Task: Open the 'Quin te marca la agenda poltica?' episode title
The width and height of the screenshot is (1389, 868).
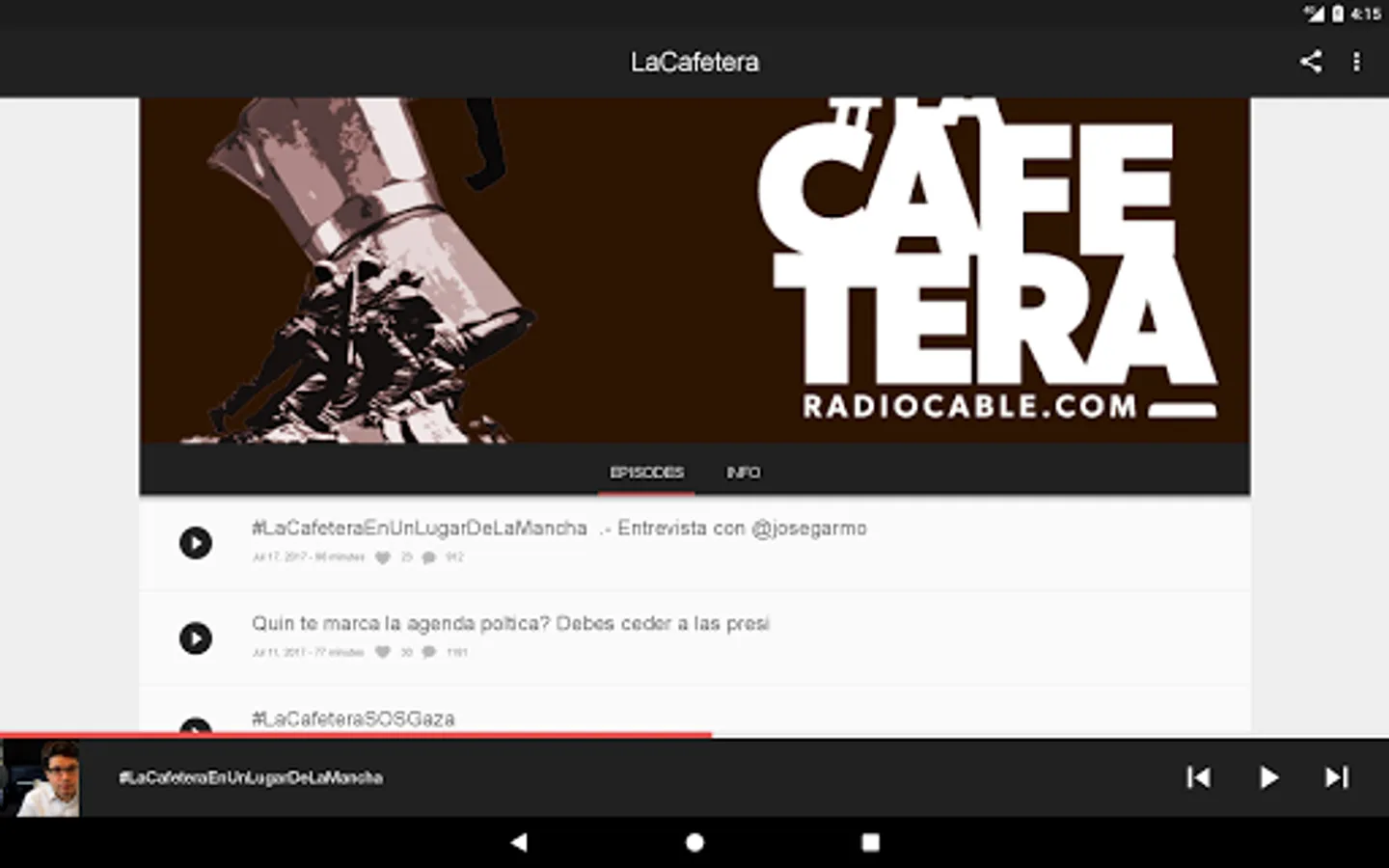Action: [x=510, y=623]
